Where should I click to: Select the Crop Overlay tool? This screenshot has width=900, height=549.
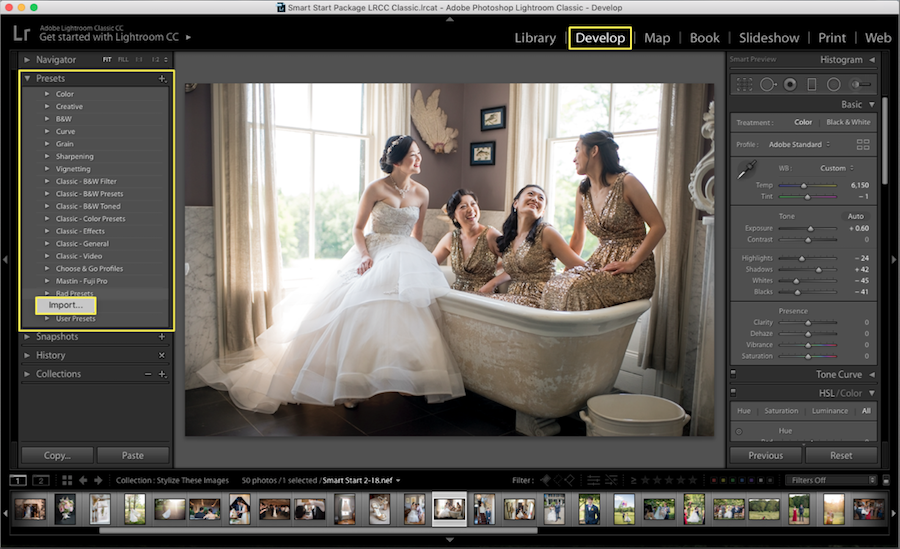(745, 85)
